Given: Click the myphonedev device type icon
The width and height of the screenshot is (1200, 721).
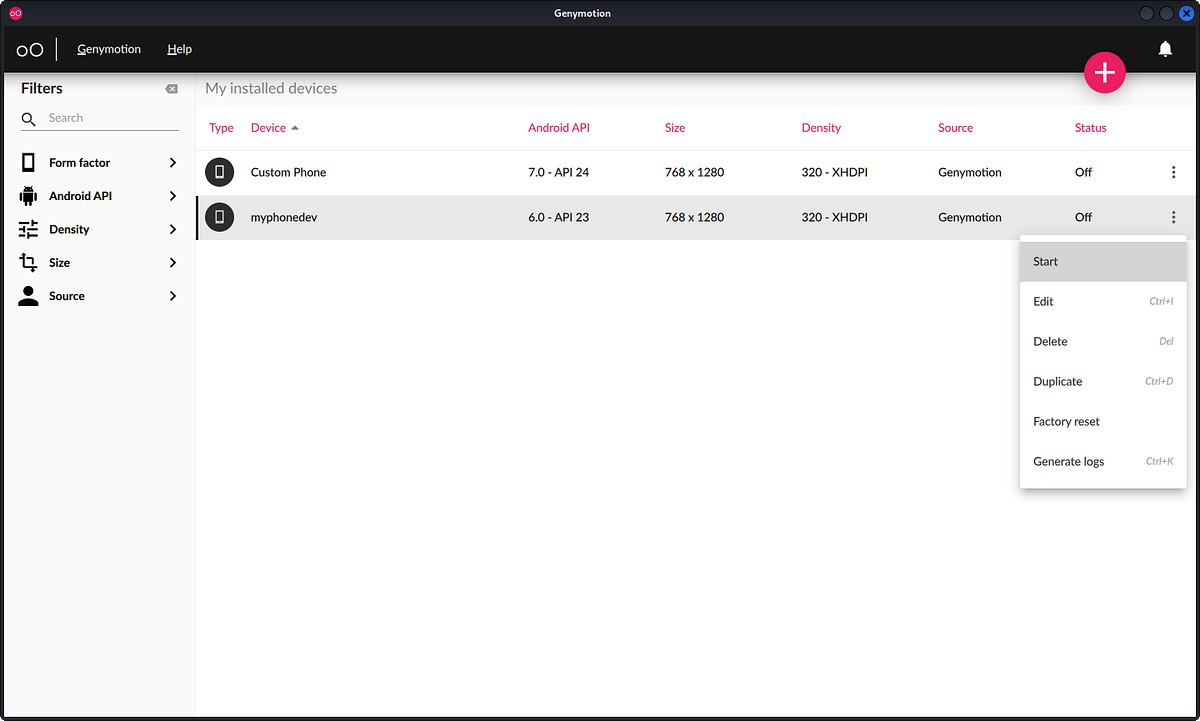Looking at the screenshot, I should [220, 217].
